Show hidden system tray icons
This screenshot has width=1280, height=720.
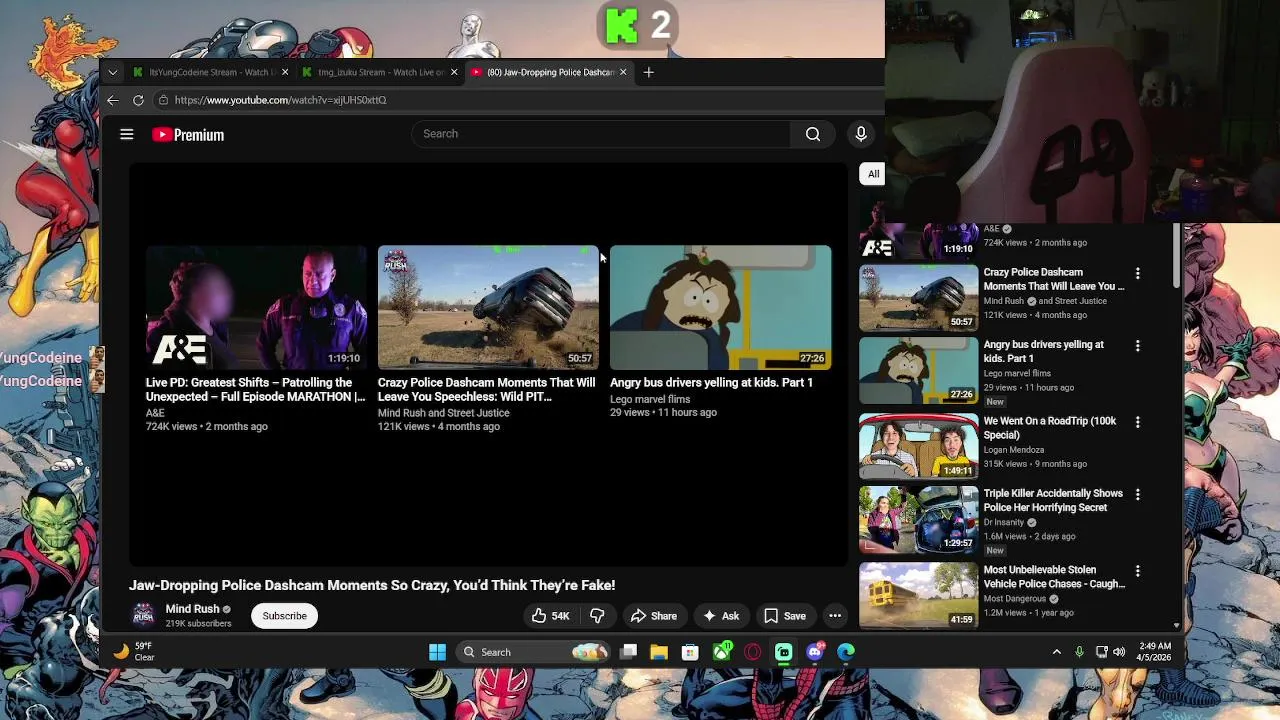coord(1056,652)
